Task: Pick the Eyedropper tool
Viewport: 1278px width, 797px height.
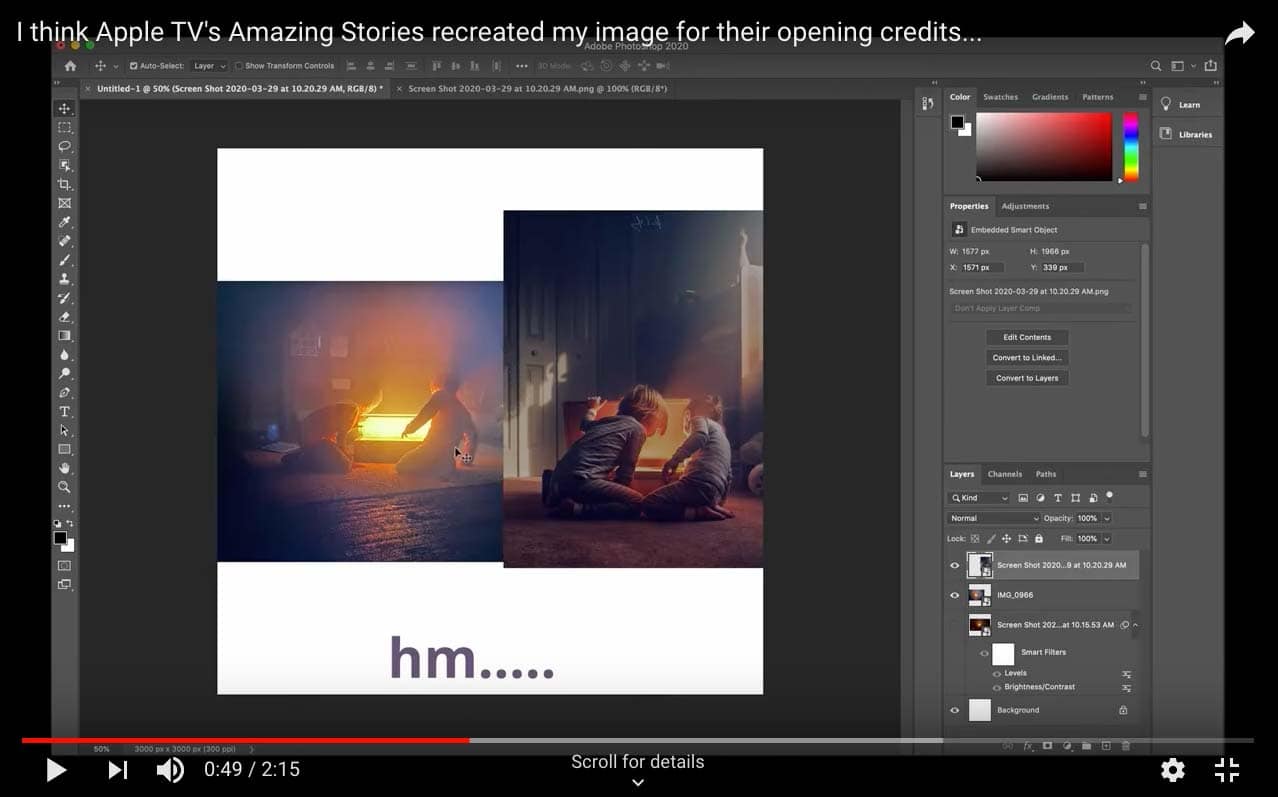Action: tap(65, 222)
